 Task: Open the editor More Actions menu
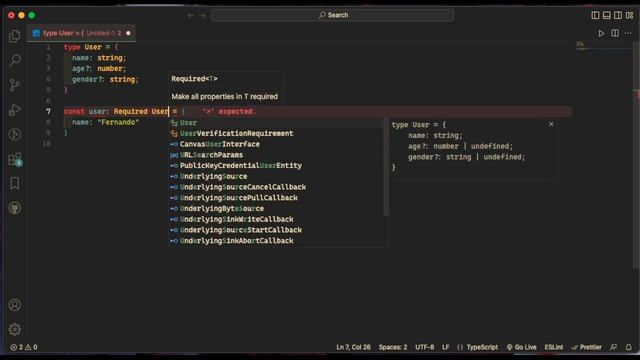pos(628,33)
